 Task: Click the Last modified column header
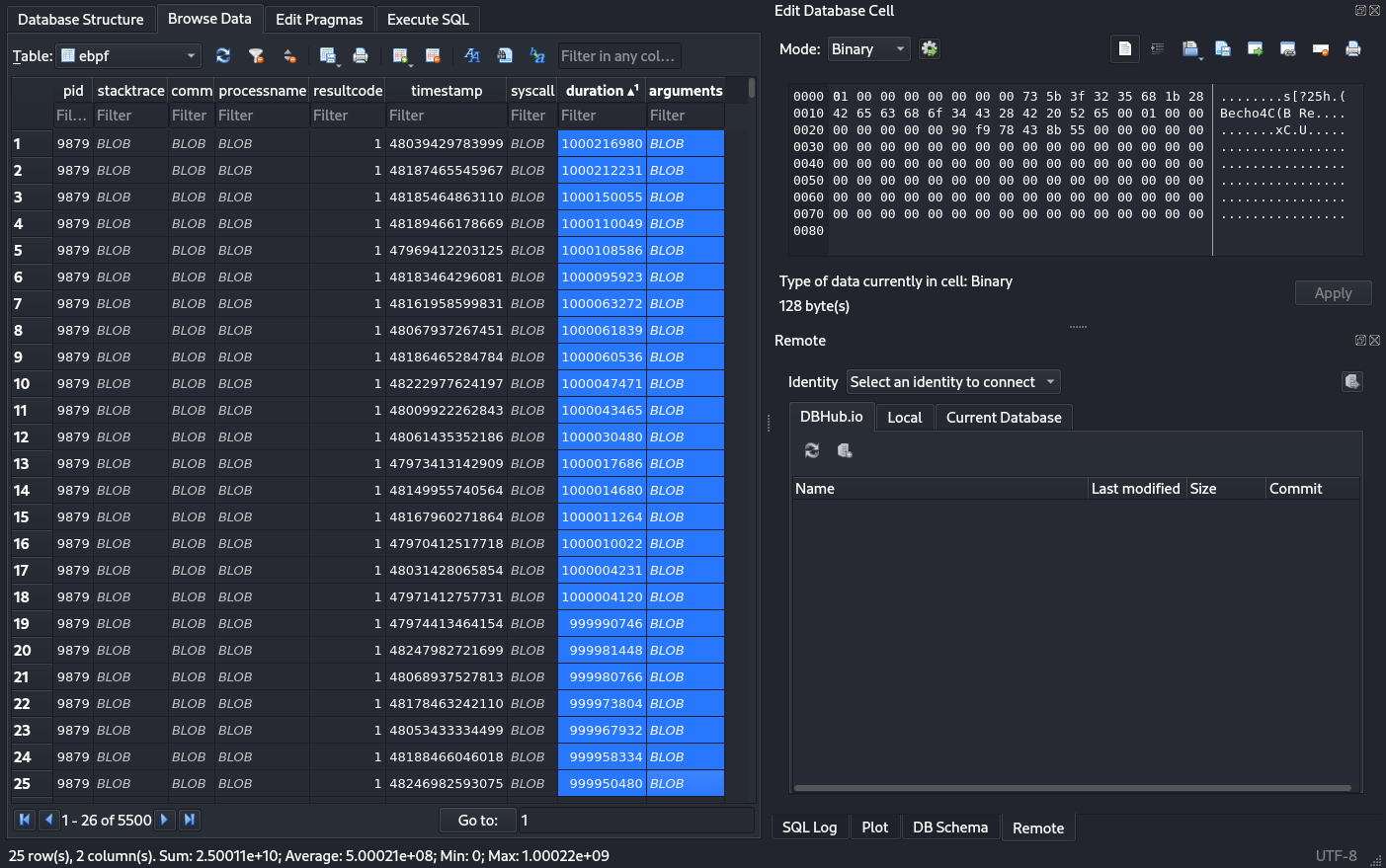tap(1135, 489)
